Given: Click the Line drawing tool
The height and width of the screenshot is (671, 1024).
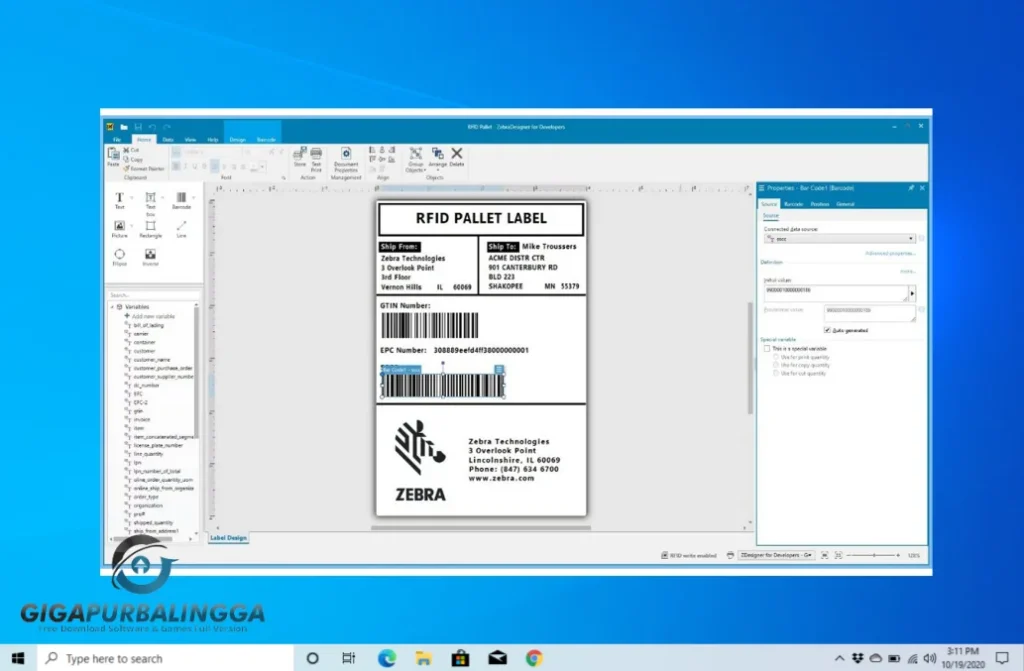Looking at the screenshot, I should (181, 229).
